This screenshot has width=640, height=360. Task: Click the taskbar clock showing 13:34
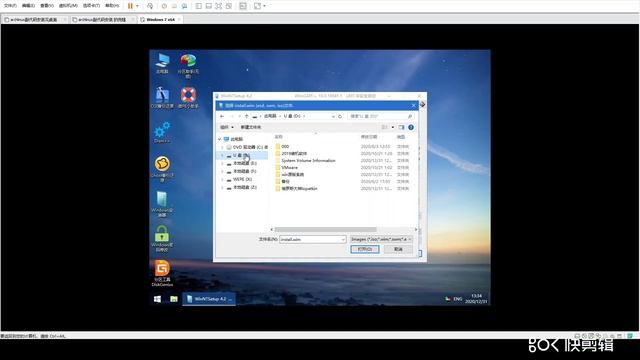(x=476, y=299)
